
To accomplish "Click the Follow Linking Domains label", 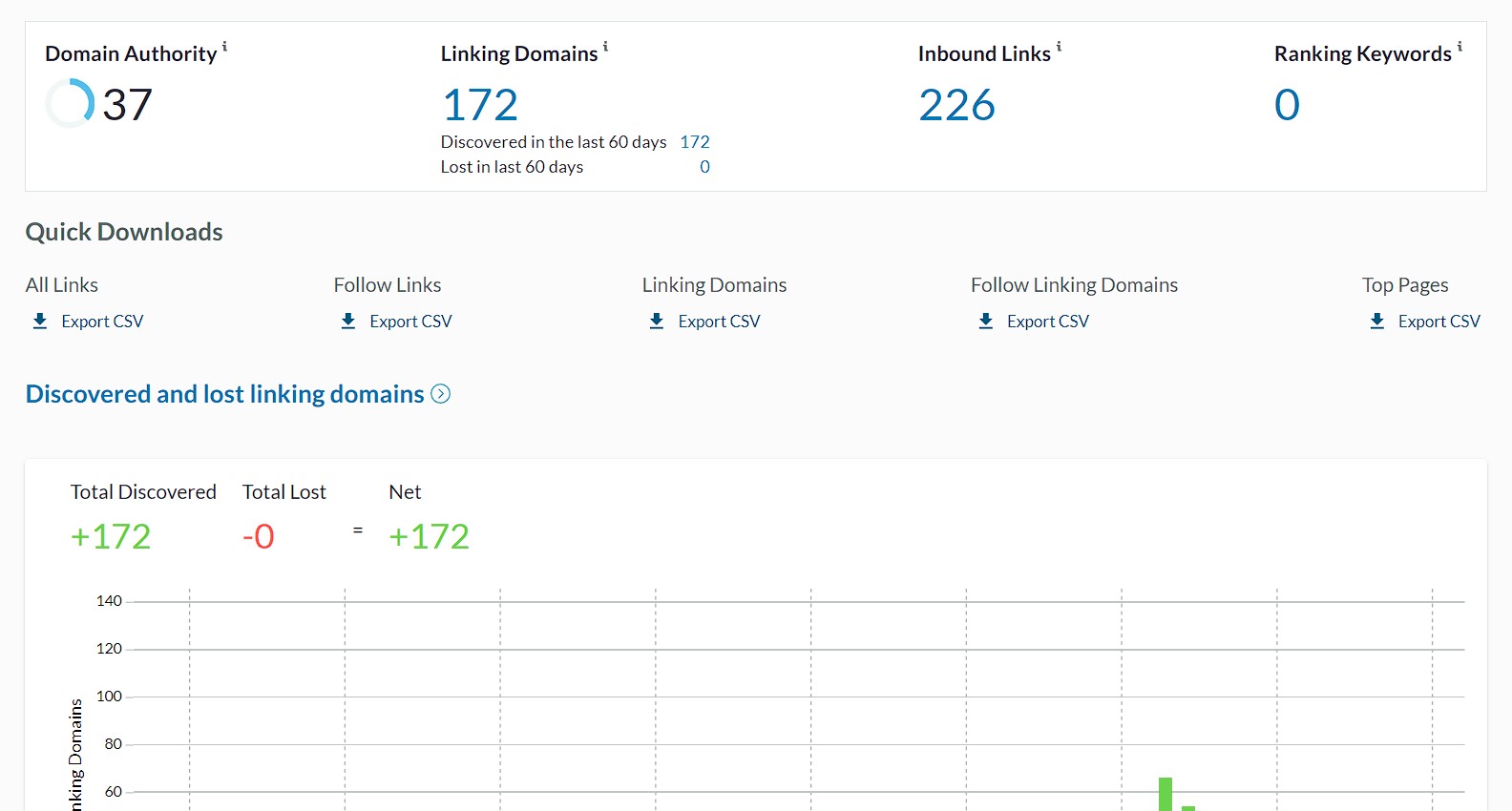I will [1075, 285].
